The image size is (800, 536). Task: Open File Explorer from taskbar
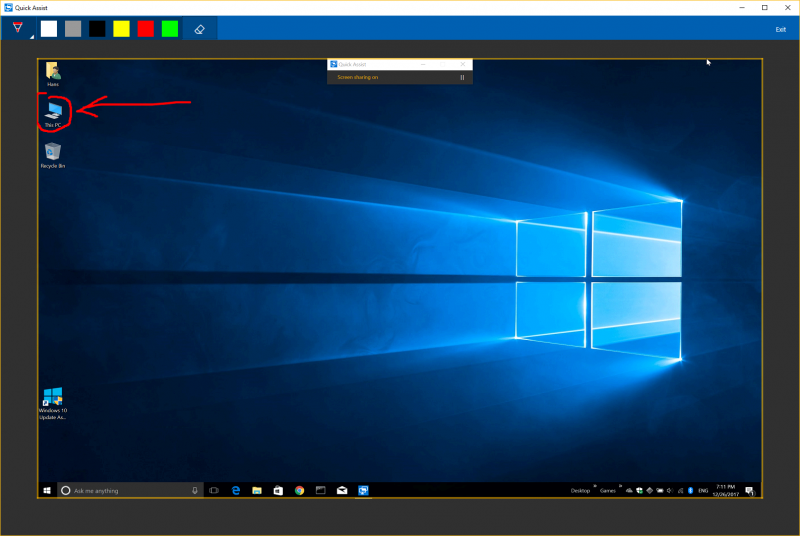click(257, 490)
